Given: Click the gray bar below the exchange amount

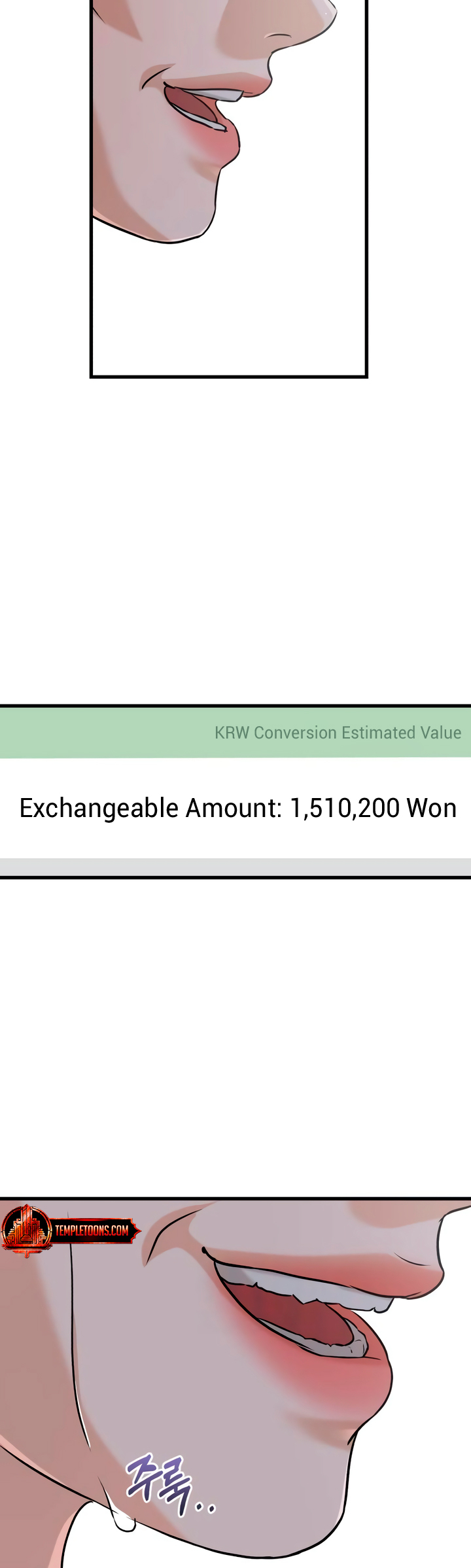Looking at the screenshot, I should [x=235, y=867].
